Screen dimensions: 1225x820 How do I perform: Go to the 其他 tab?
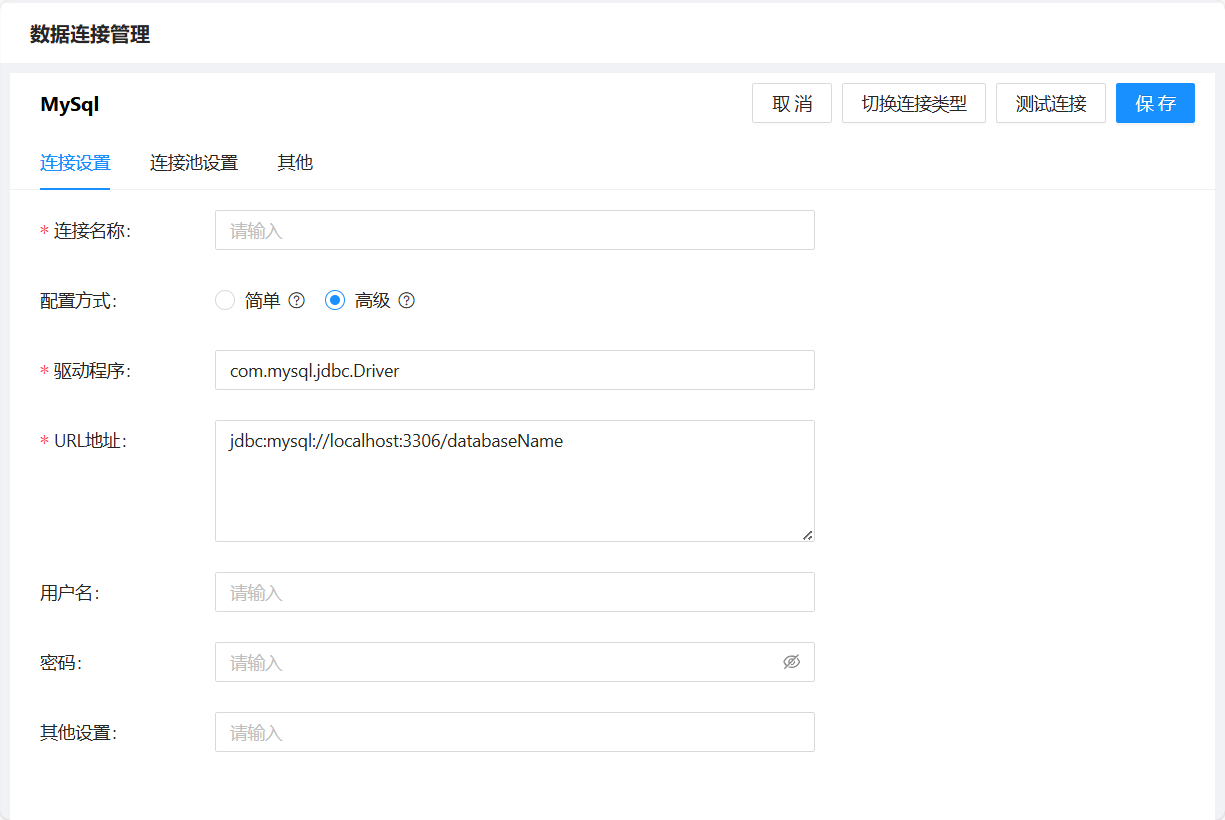pos(295,163)
